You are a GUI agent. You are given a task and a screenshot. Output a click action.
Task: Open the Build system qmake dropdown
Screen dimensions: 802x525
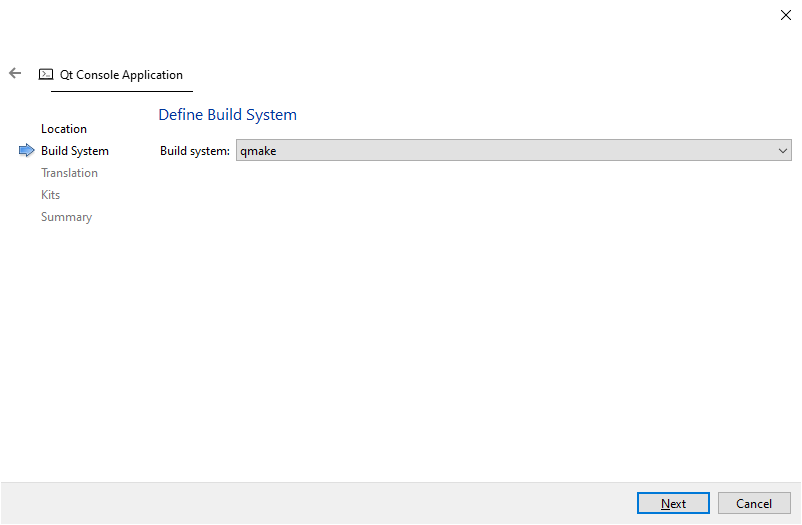514,150
